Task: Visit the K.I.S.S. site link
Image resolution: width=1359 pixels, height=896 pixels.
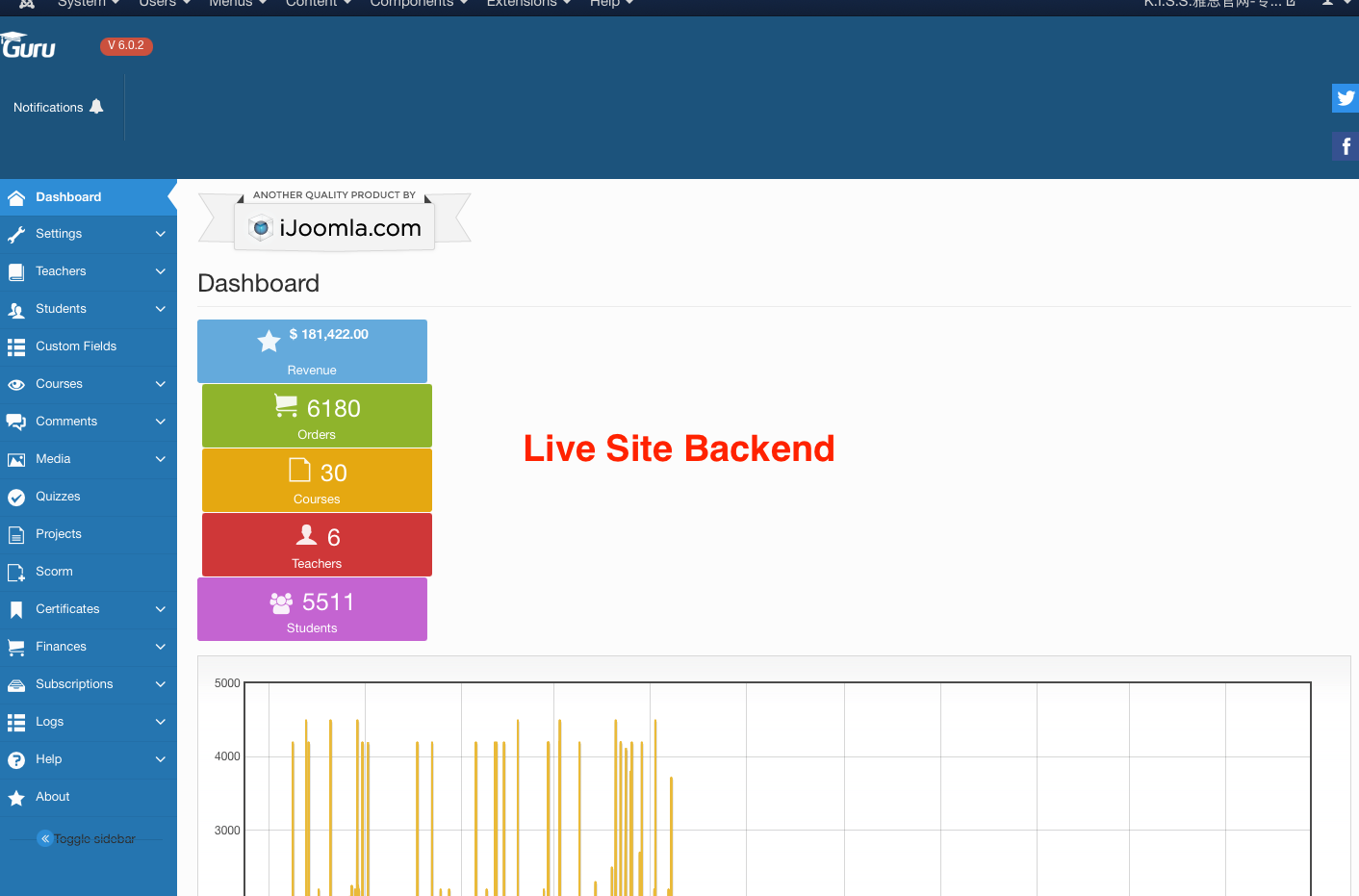Action: tap(1219, 4)
